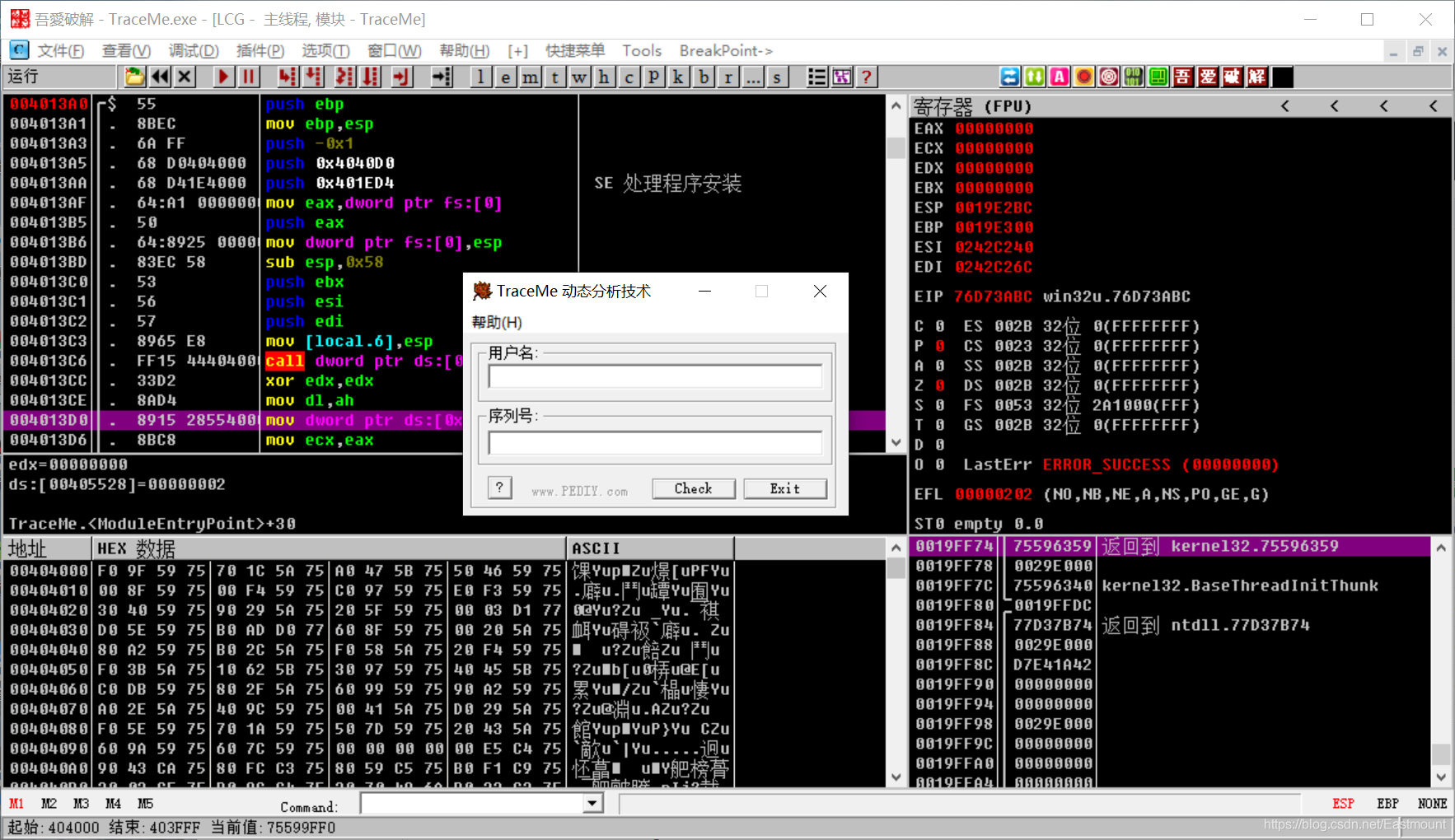This screenshot has width=1455, height=840.
Task: Click the 用户名 input field
Action: pyautogui.click(x=655, y=376)
